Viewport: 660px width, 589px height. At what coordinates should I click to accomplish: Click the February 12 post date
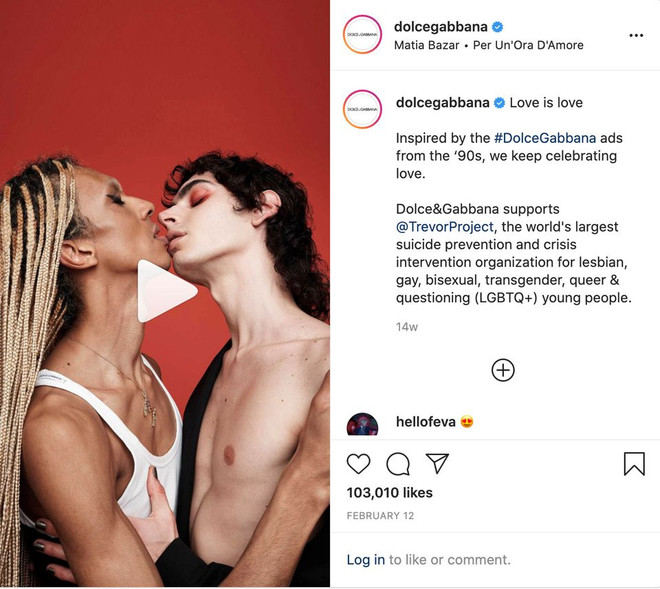(x=380, y=516)
